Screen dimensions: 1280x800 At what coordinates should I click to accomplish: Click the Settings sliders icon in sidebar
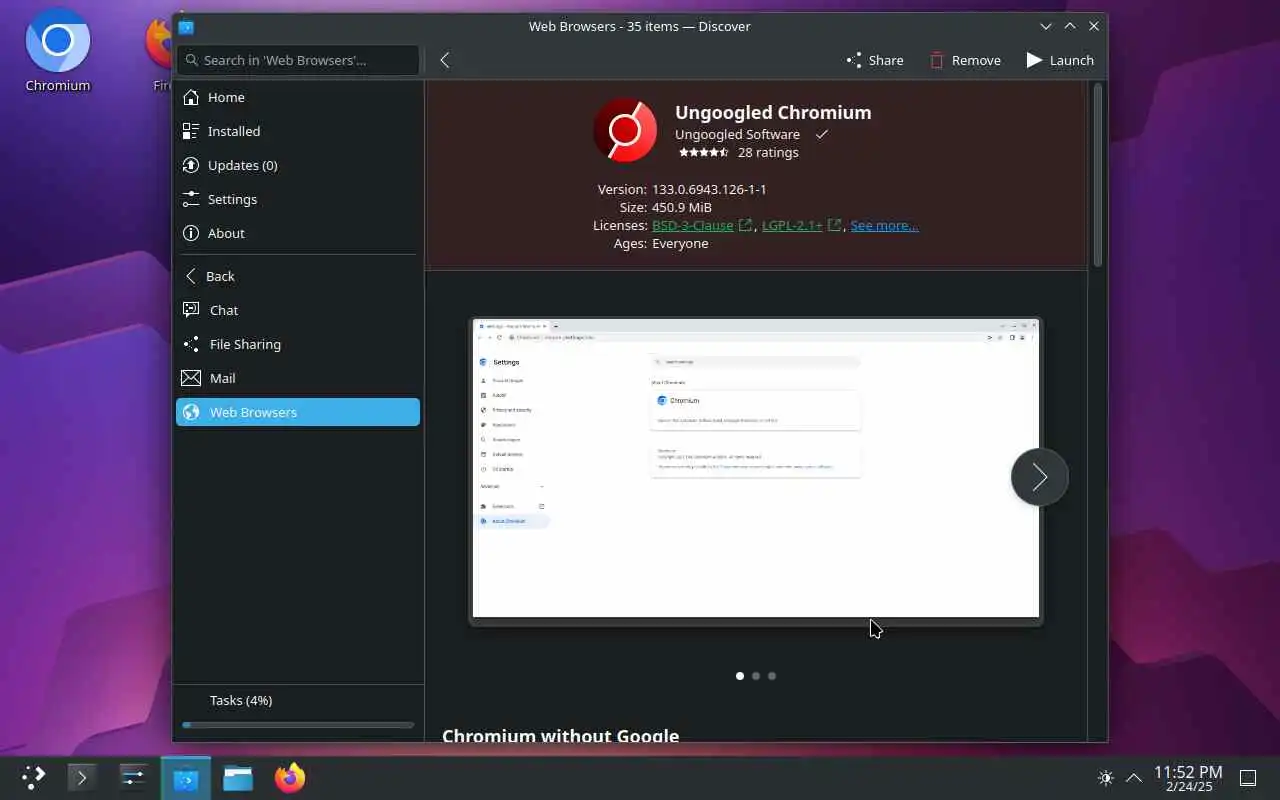coord(191,199)
